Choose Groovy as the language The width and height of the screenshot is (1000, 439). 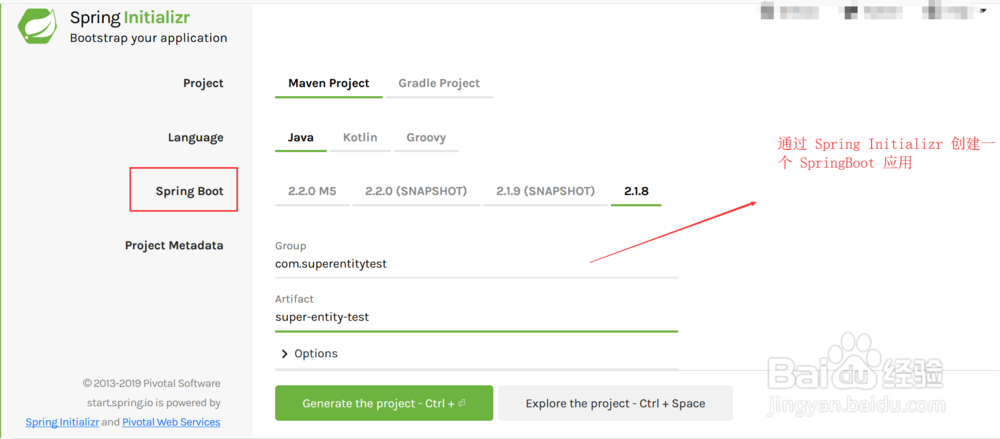click(426, 138)
